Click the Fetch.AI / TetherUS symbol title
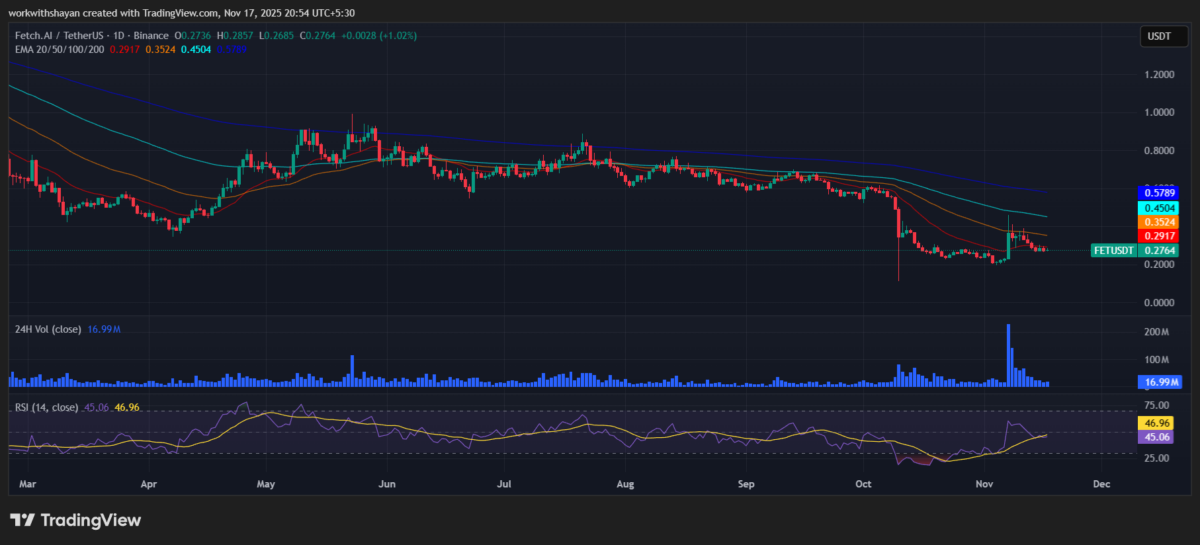1200x545 pixels. pyautogui.click(x=60, y=36)
